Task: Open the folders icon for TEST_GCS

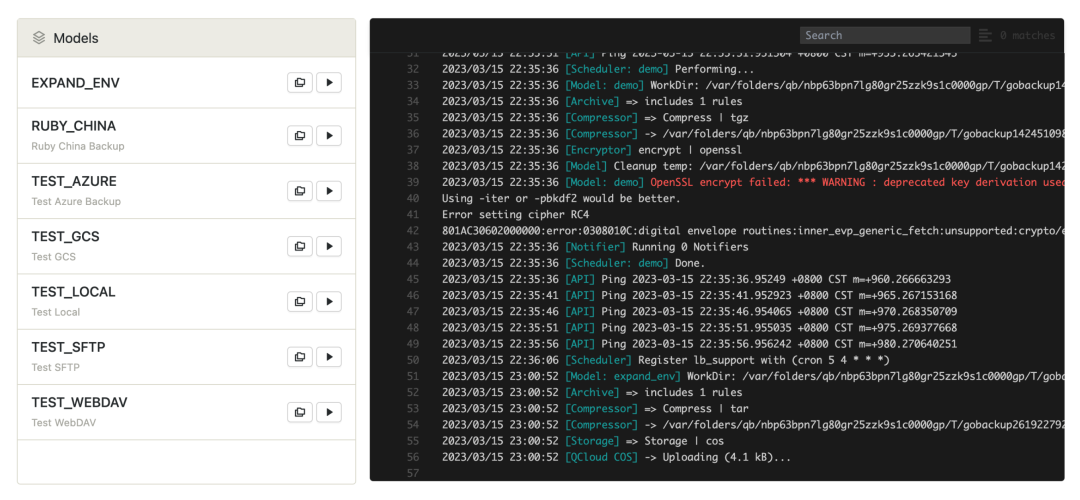Action: pos(300,246)
